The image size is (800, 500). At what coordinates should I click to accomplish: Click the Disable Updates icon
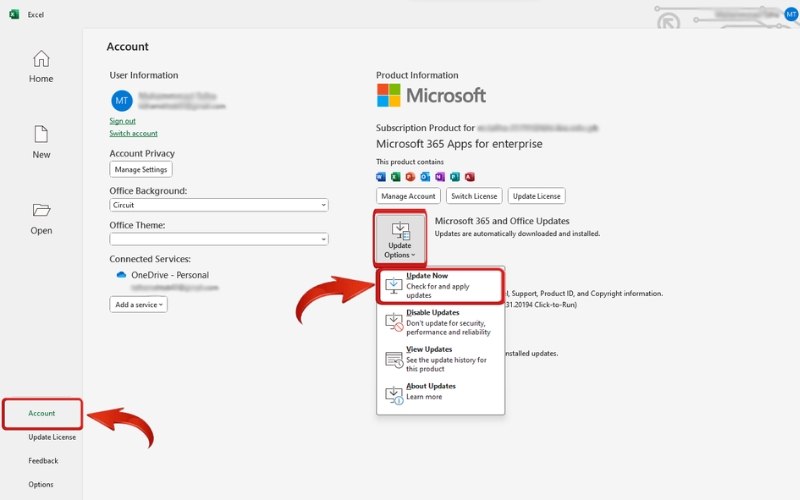tap(393, 321)
